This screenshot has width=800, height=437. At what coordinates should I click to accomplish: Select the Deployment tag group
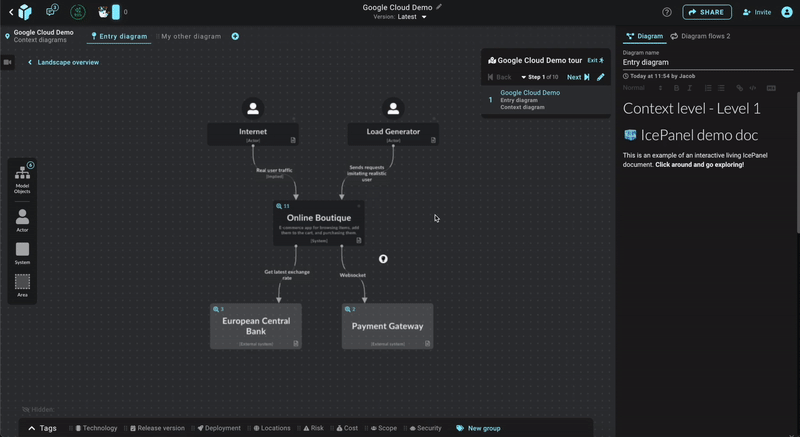pyautogui.click(x=219, y=428)
